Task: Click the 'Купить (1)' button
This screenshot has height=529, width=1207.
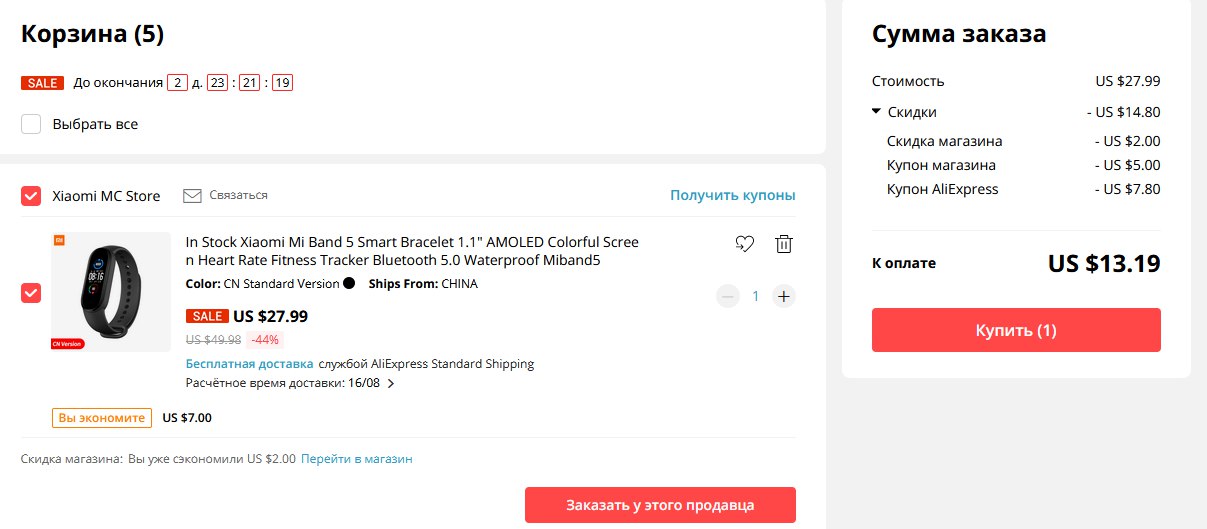Action: [1016, 330]
